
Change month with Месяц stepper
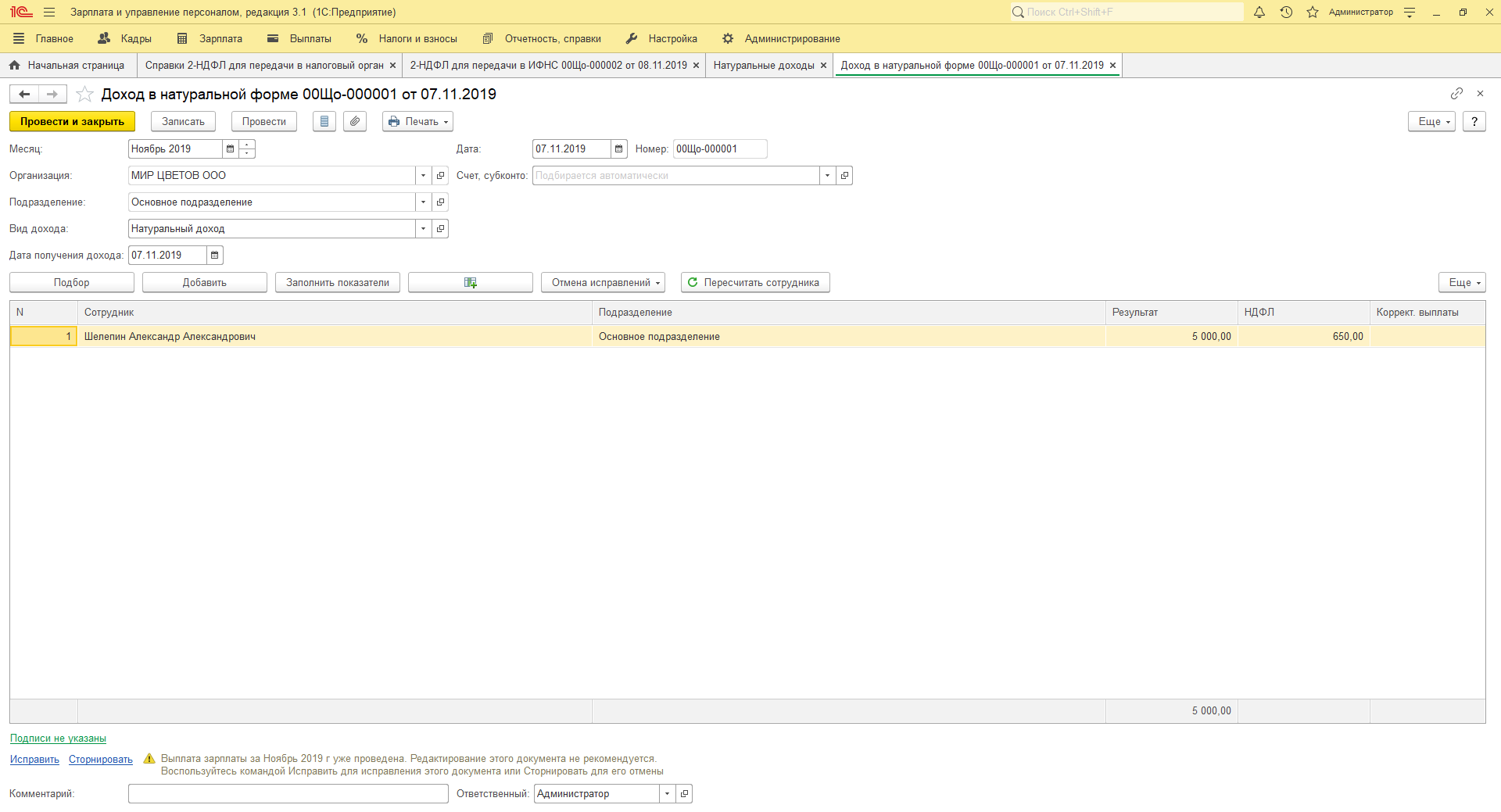coord(247,148)
